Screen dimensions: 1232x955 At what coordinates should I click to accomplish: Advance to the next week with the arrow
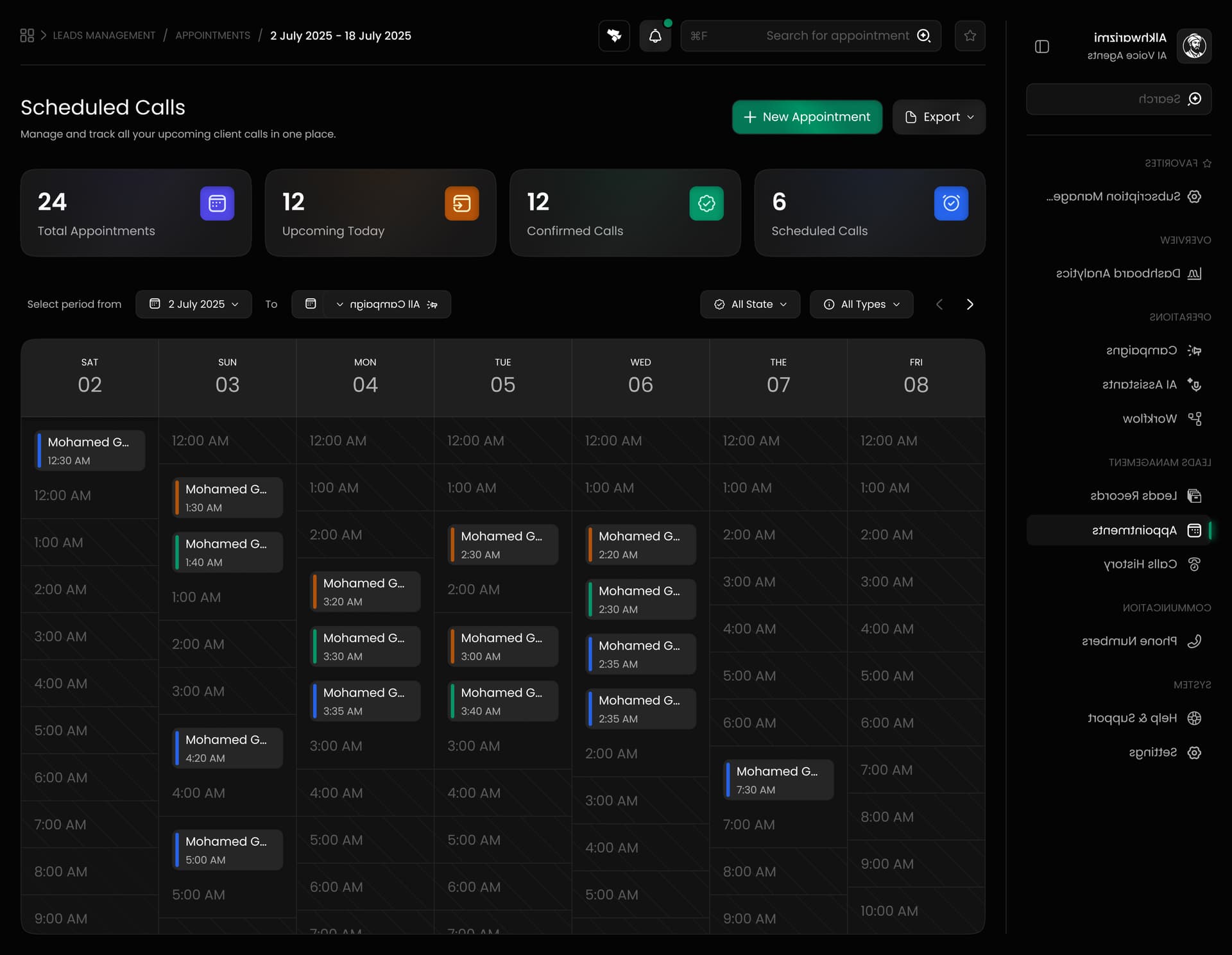pos(970,304)
